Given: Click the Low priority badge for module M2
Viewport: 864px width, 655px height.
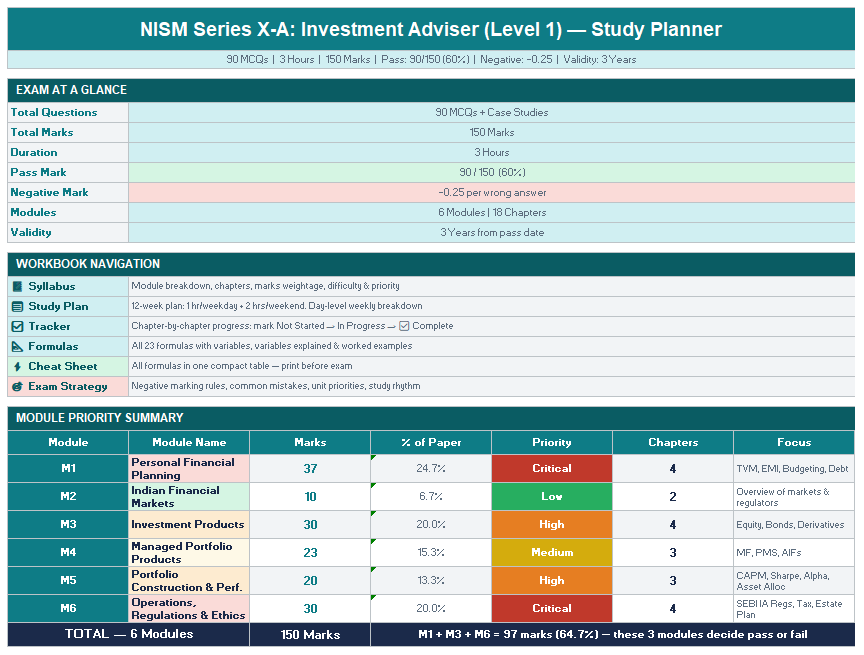Looking at the screenshot, I should click(x=551, y=496).
